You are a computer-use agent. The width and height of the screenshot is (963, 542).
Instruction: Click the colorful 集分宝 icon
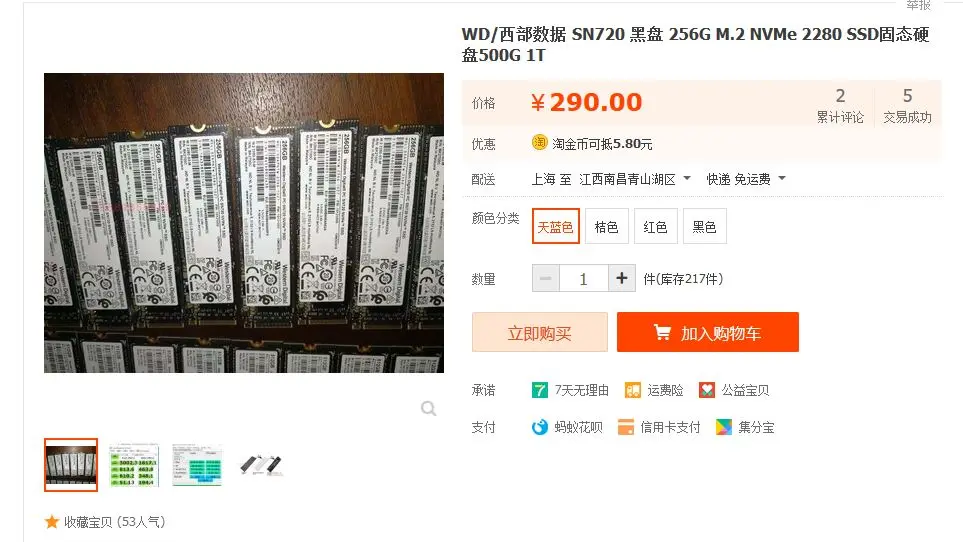click(723, 427)
